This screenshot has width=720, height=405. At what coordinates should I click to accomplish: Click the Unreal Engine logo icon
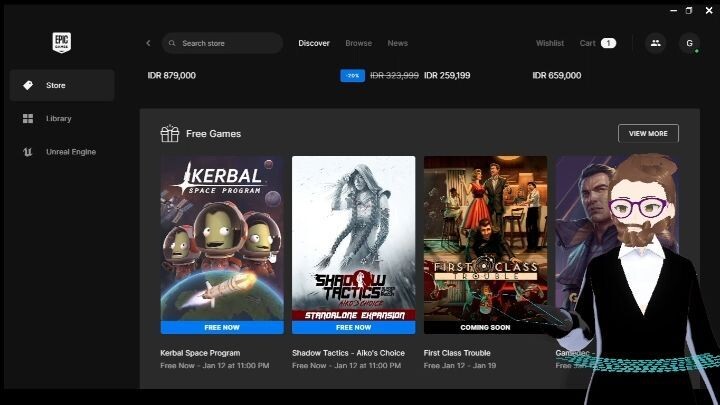coord(28,152)
